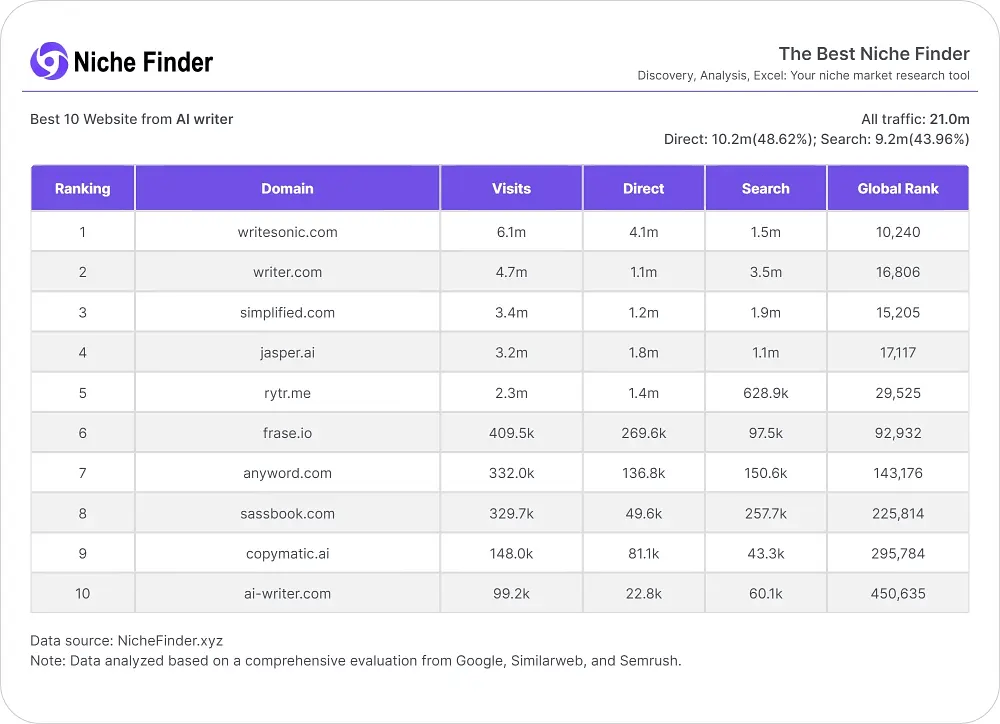The height and width of the screenshot is (724, 1000).
Task: Click simplified.com in the table
Action: [x=287, y=312]
